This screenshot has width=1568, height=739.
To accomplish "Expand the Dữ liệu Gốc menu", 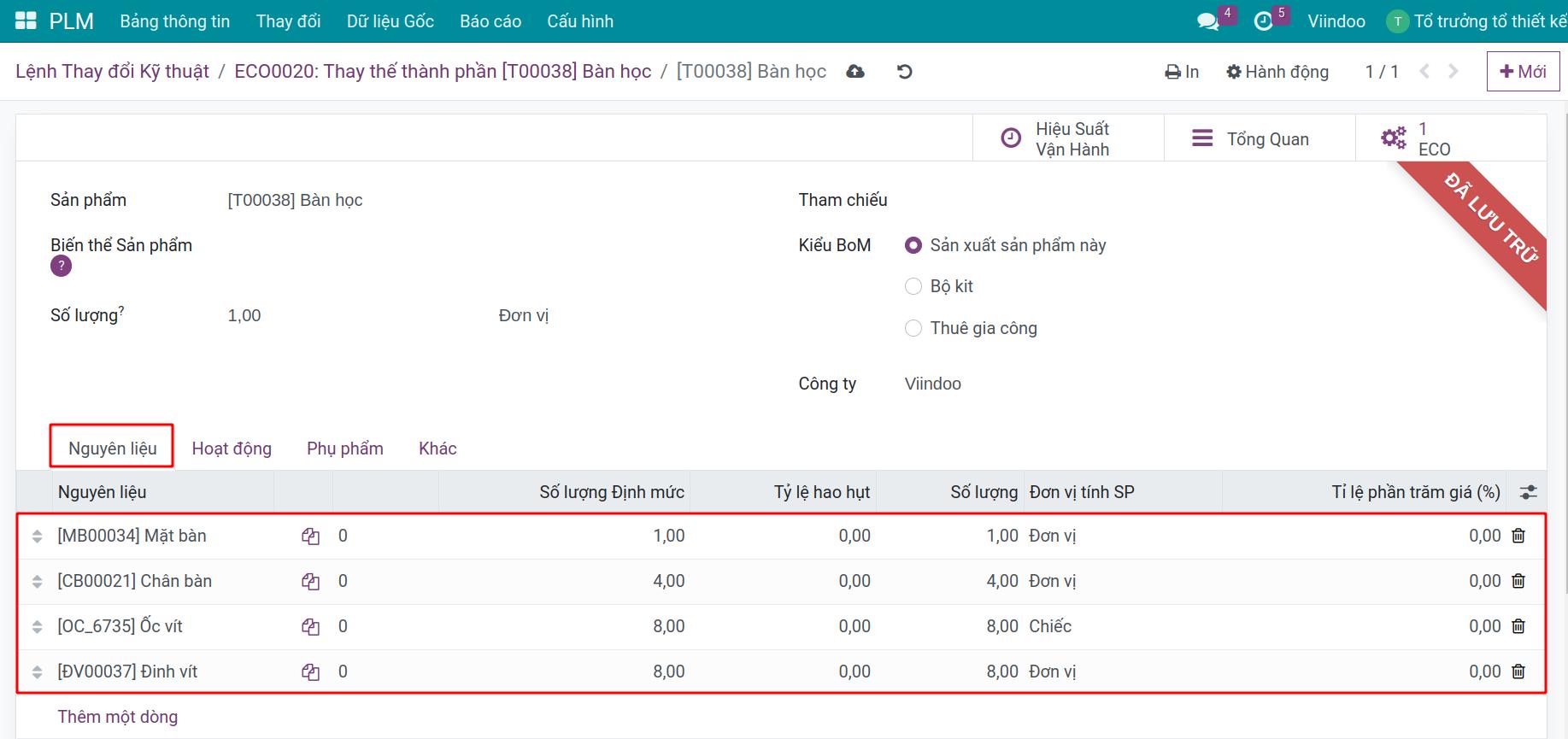I will click(390, 21).
